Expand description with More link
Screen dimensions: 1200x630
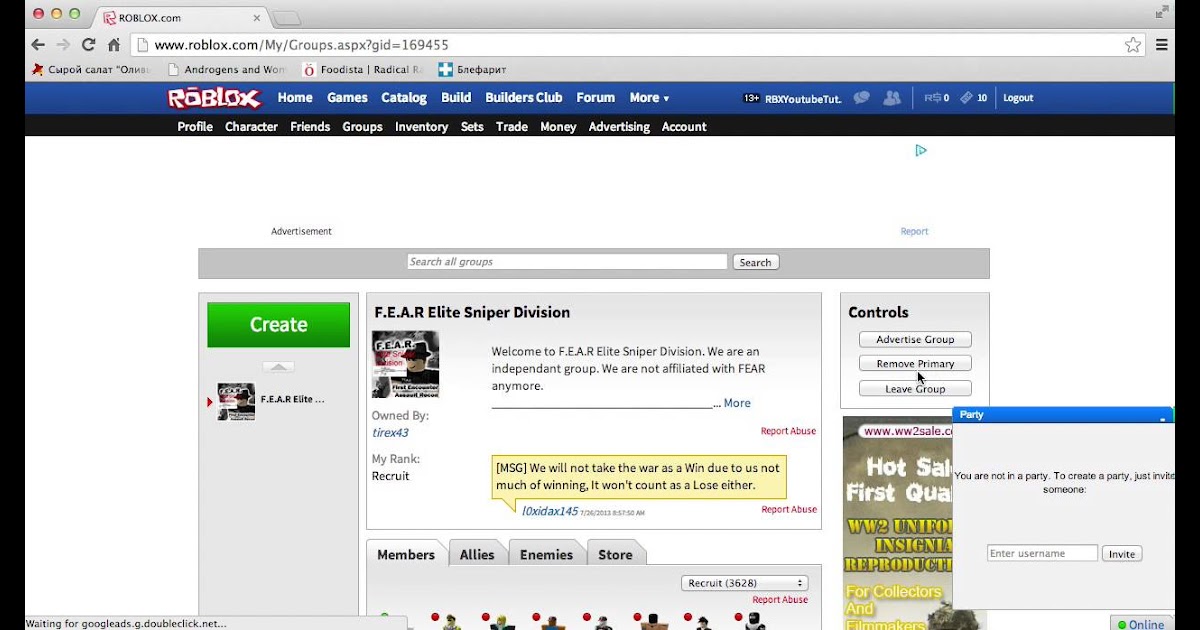[x=737, y=403]
